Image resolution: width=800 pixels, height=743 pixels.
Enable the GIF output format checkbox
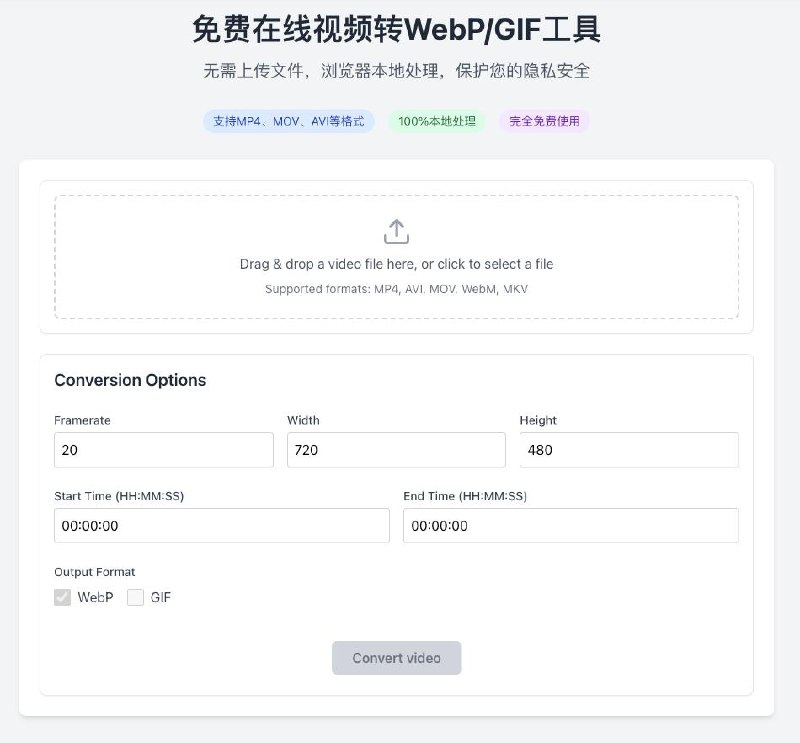click(x=135, y=597)
